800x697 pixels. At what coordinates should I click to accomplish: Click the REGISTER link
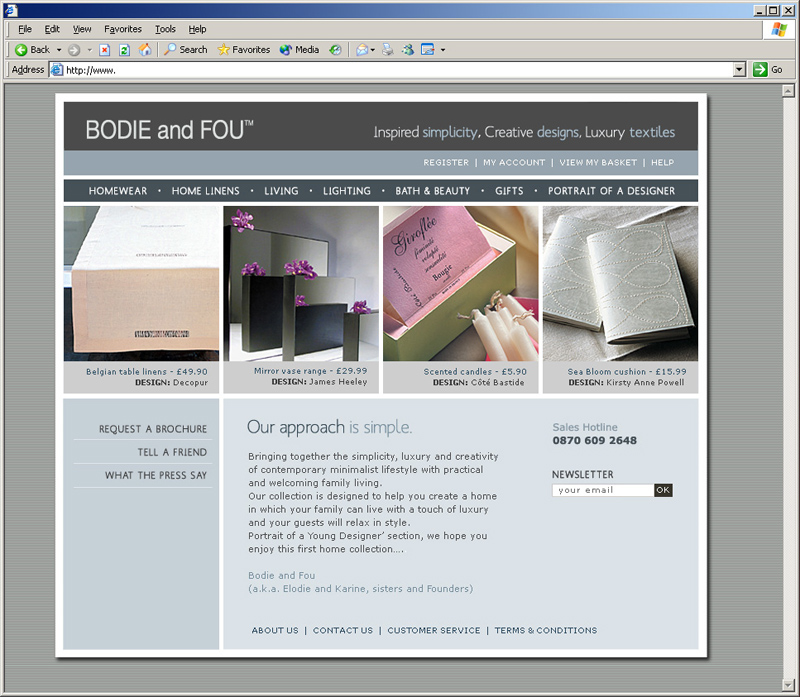pos(446,162)
